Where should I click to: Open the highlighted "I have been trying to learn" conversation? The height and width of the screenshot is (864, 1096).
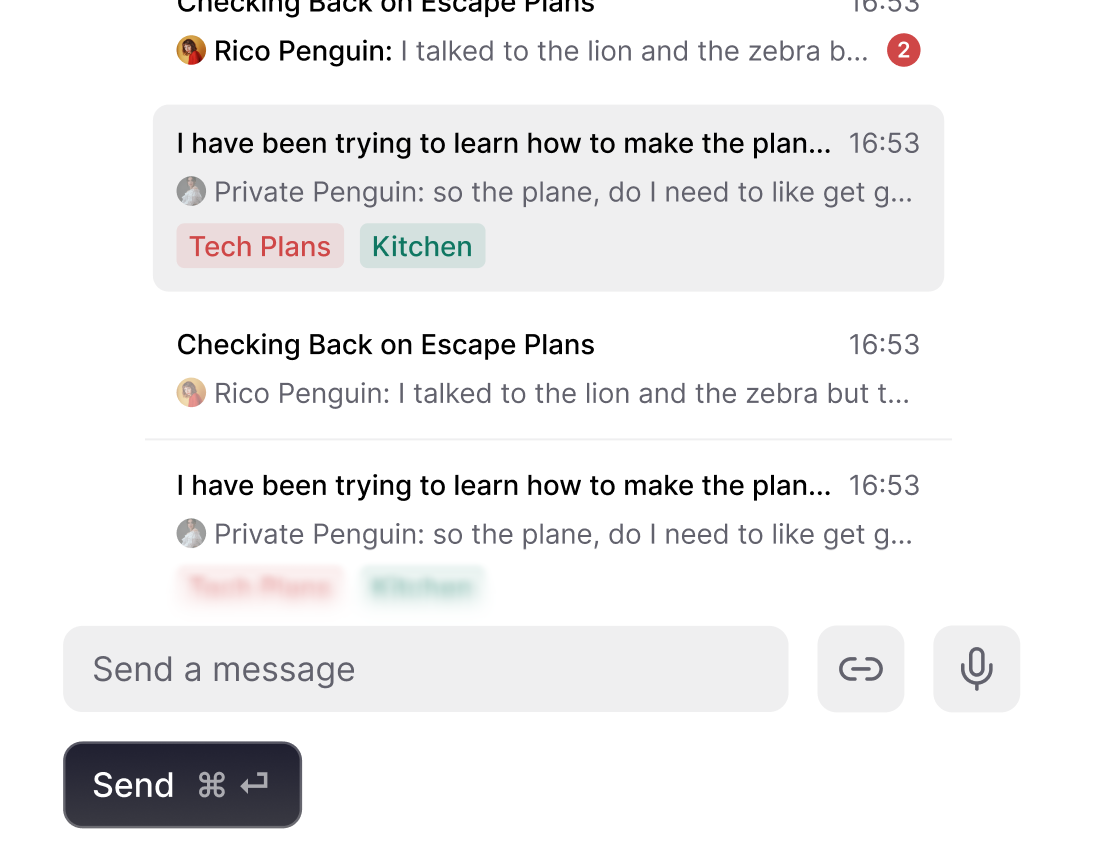point(503,144)
